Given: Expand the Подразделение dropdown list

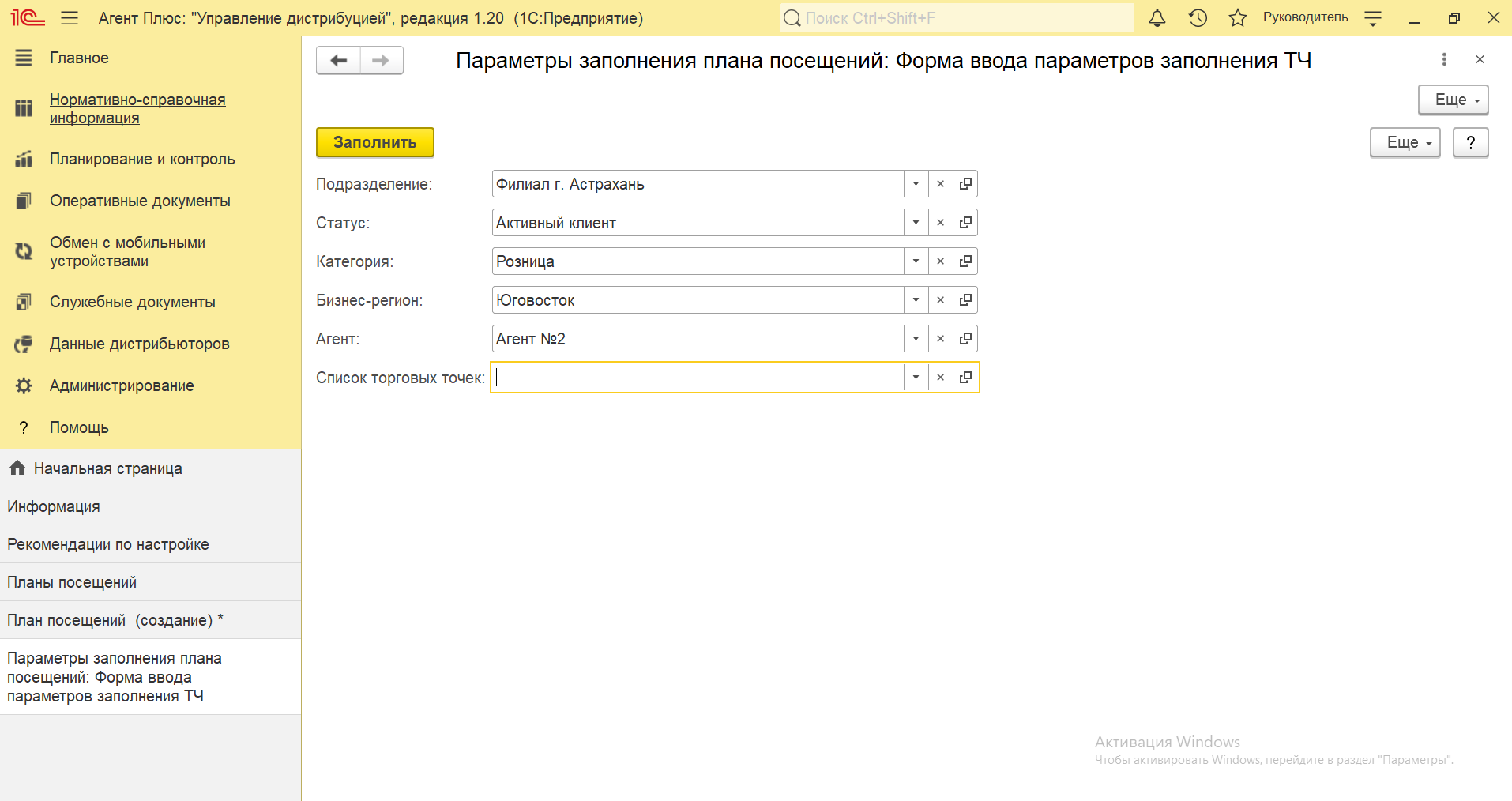Looking at the screenshot, I should click(x=916, y=184).
